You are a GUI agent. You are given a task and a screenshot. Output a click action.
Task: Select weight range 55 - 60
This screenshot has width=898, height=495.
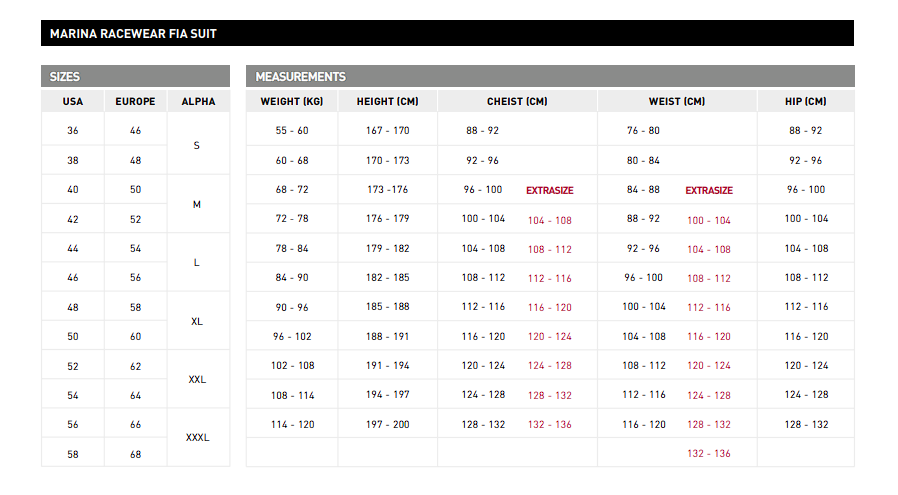pyautogui.click(x=292, y=131)
